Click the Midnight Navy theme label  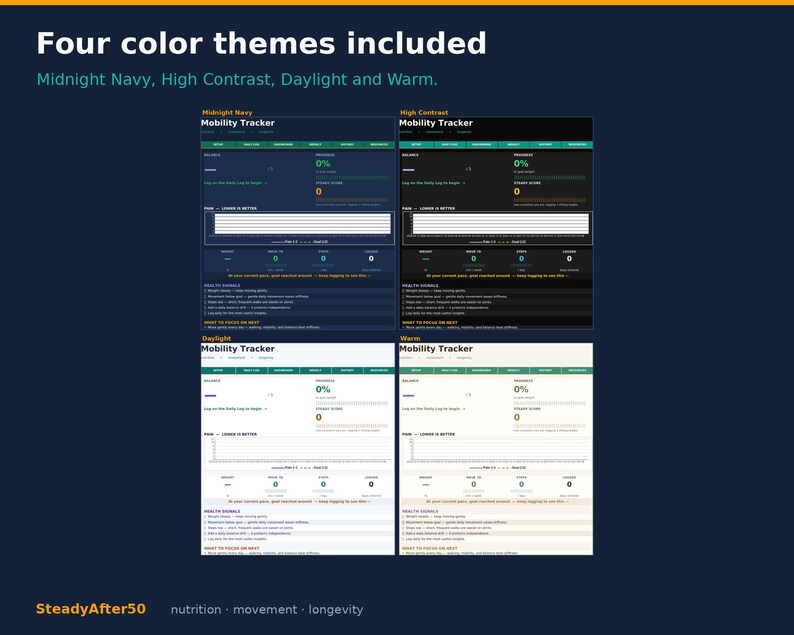tap(227, 112)
